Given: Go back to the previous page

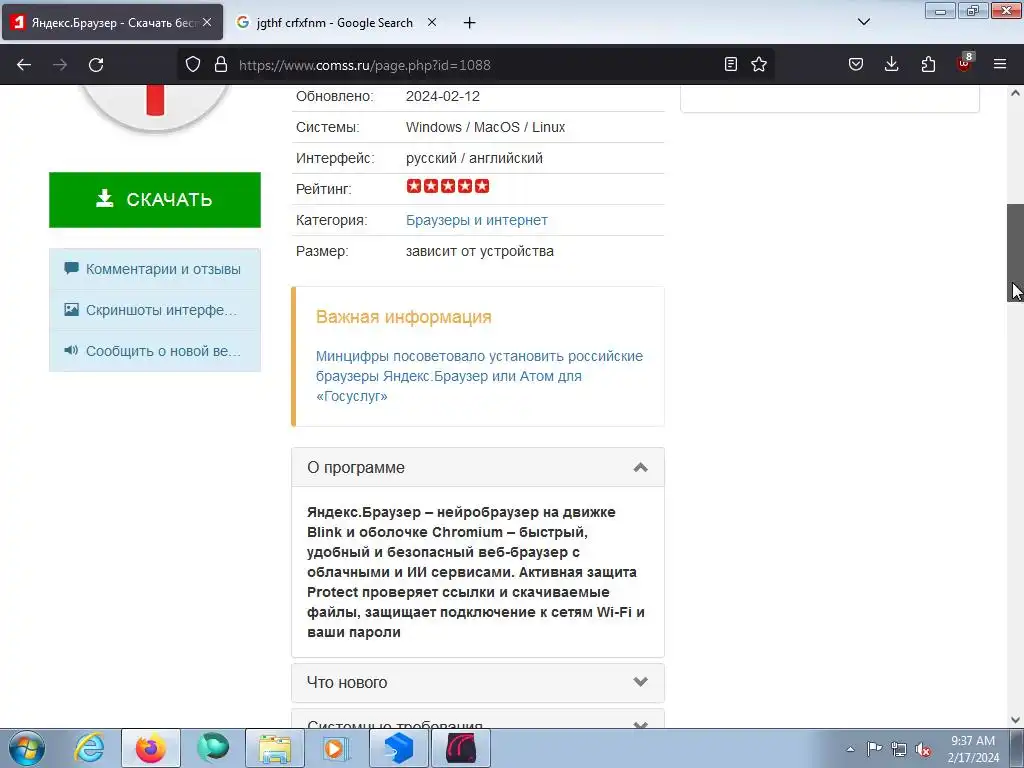Looking at the screenshot, I should pyautogui.click(x=24, y=65).
